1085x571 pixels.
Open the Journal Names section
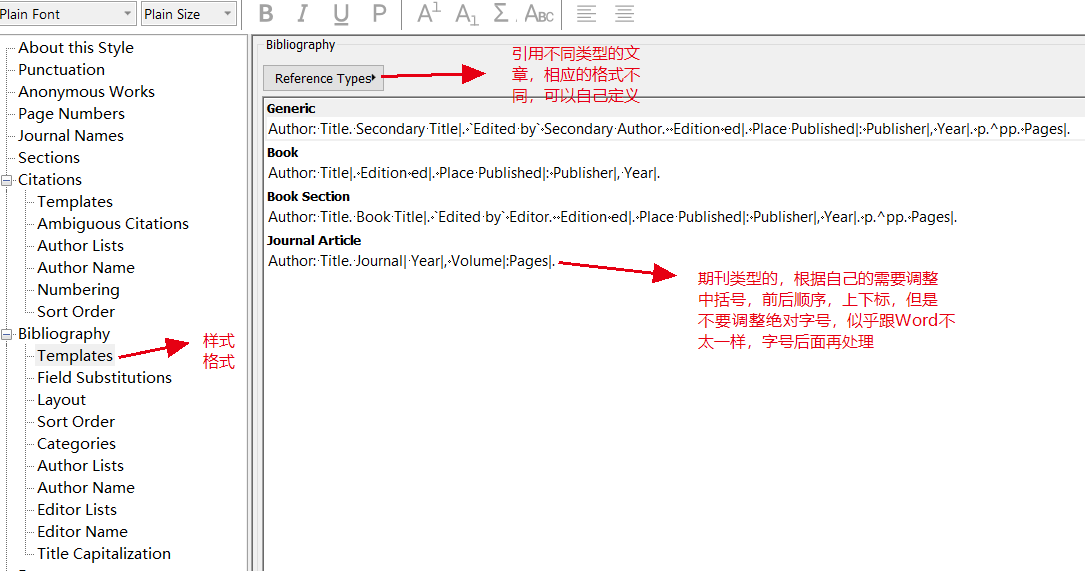coord(71,136)
